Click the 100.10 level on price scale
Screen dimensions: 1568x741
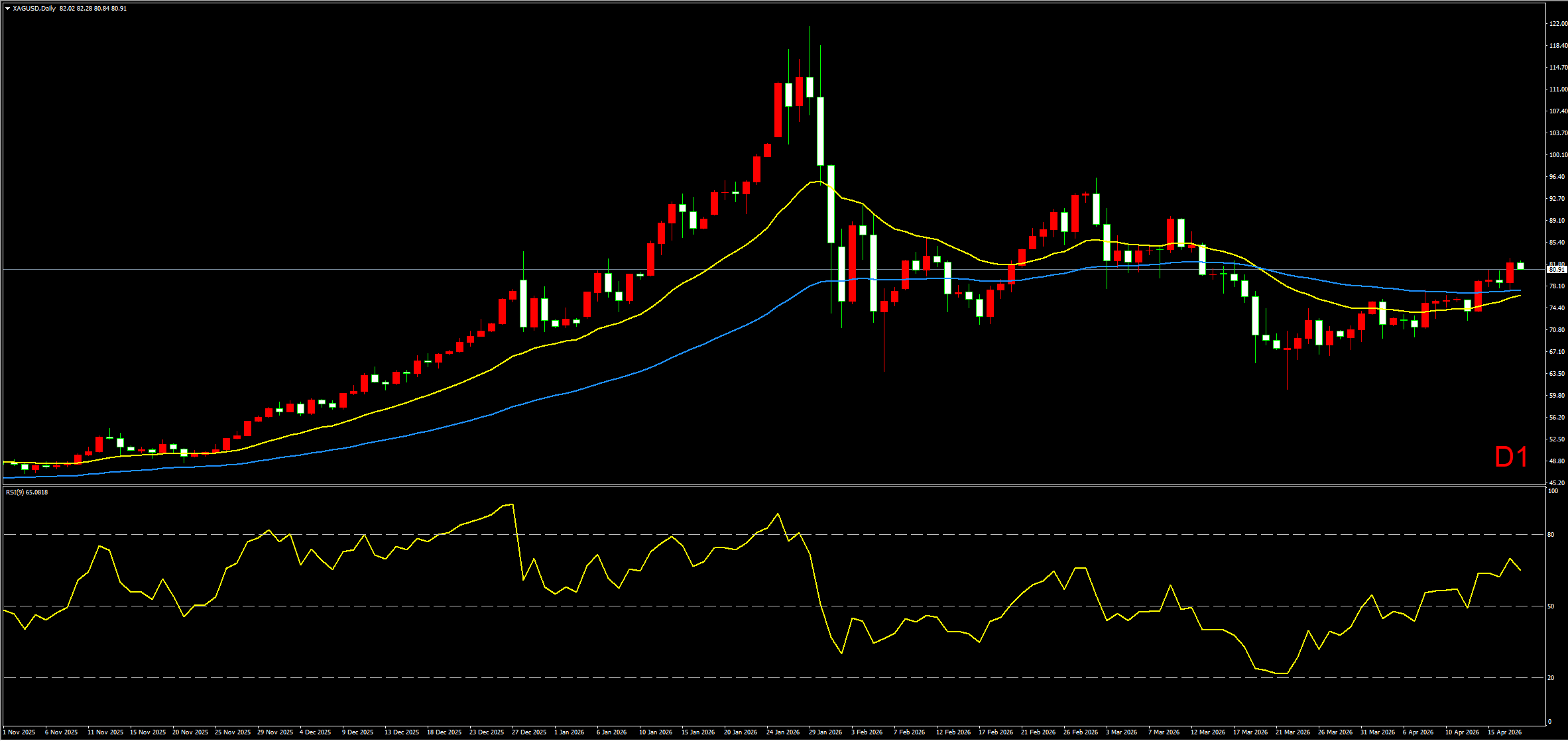click(x=1557, y=155)
